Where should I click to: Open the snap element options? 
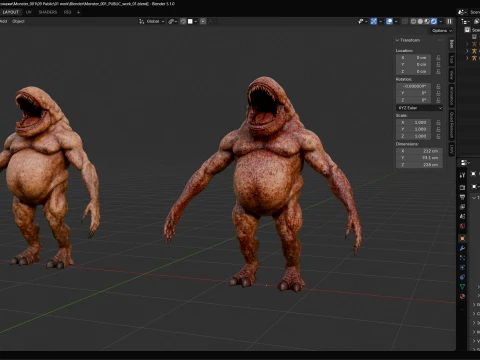(x=192, y=21)
